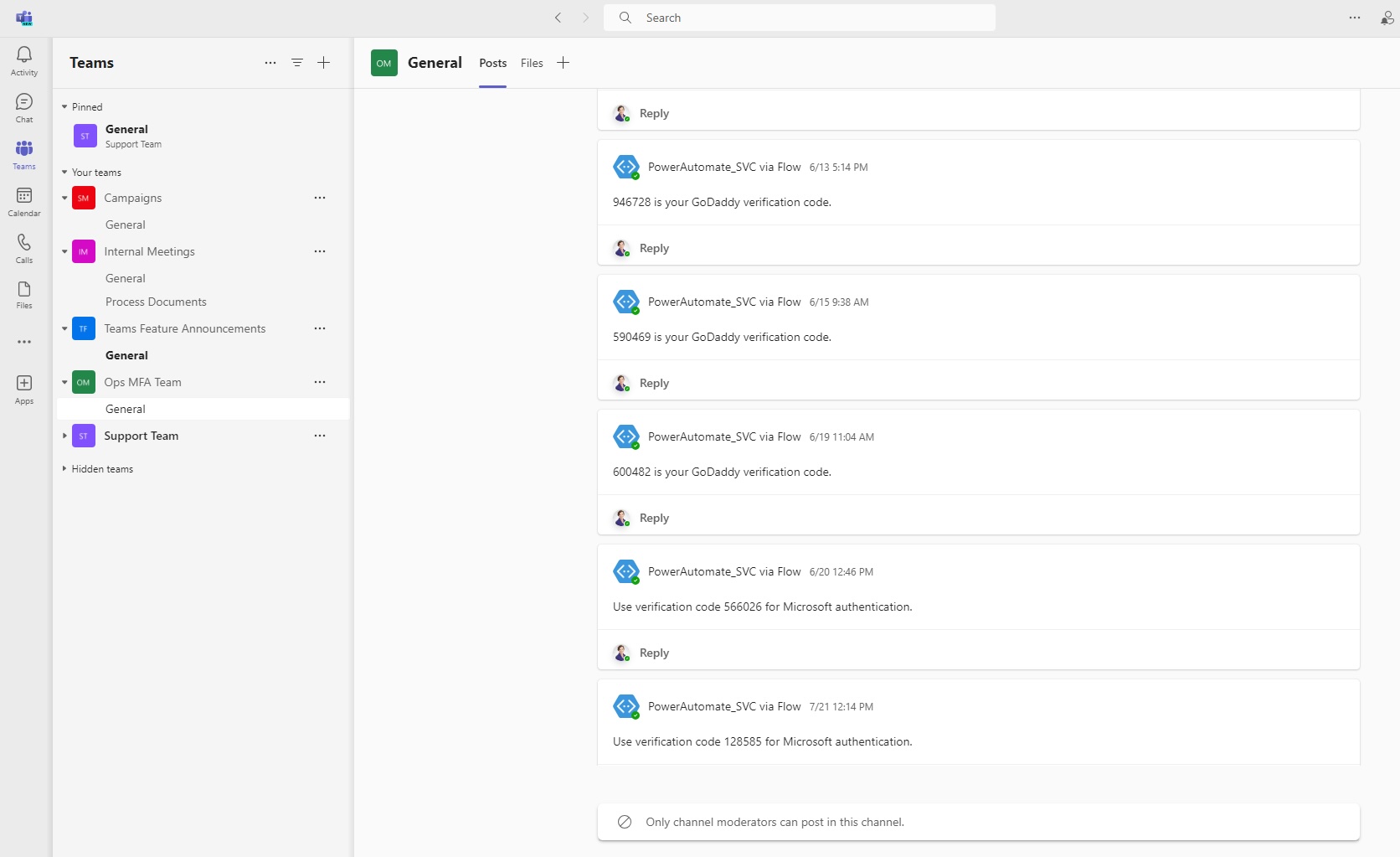1400x857 pixels.
Task: Expand the Support Team tree
Action: click(x=64, y=436)
